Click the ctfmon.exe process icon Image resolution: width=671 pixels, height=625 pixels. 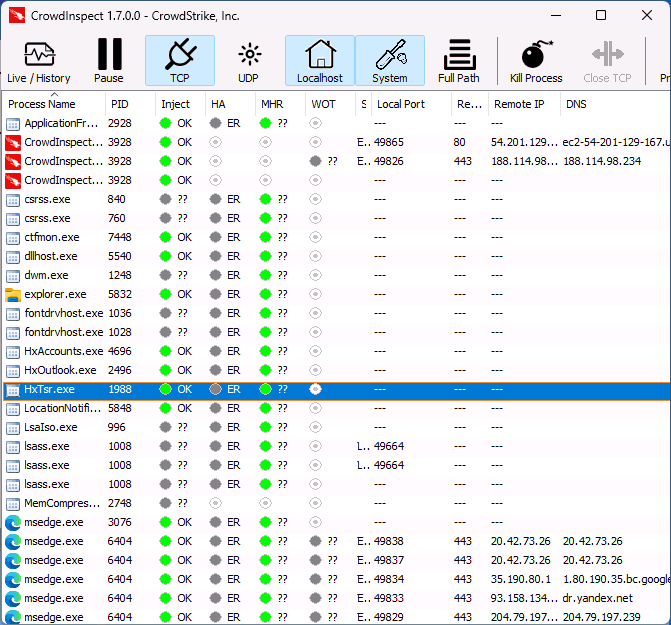coord(13,238)
